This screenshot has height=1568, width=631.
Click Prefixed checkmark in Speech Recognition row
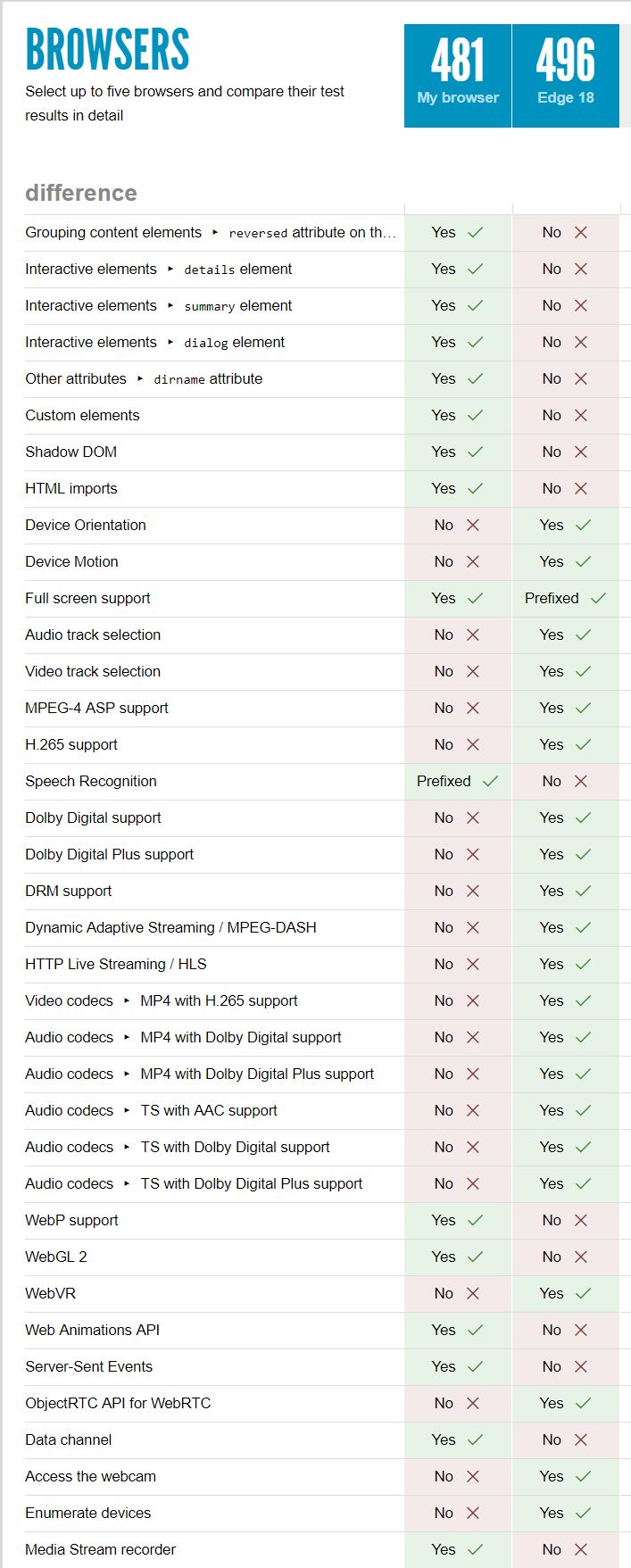pos(490,782)
